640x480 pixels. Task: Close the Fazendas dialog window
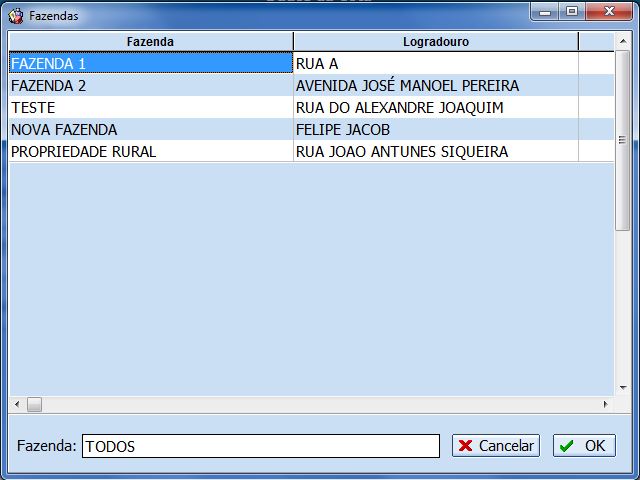click(609, 12)
